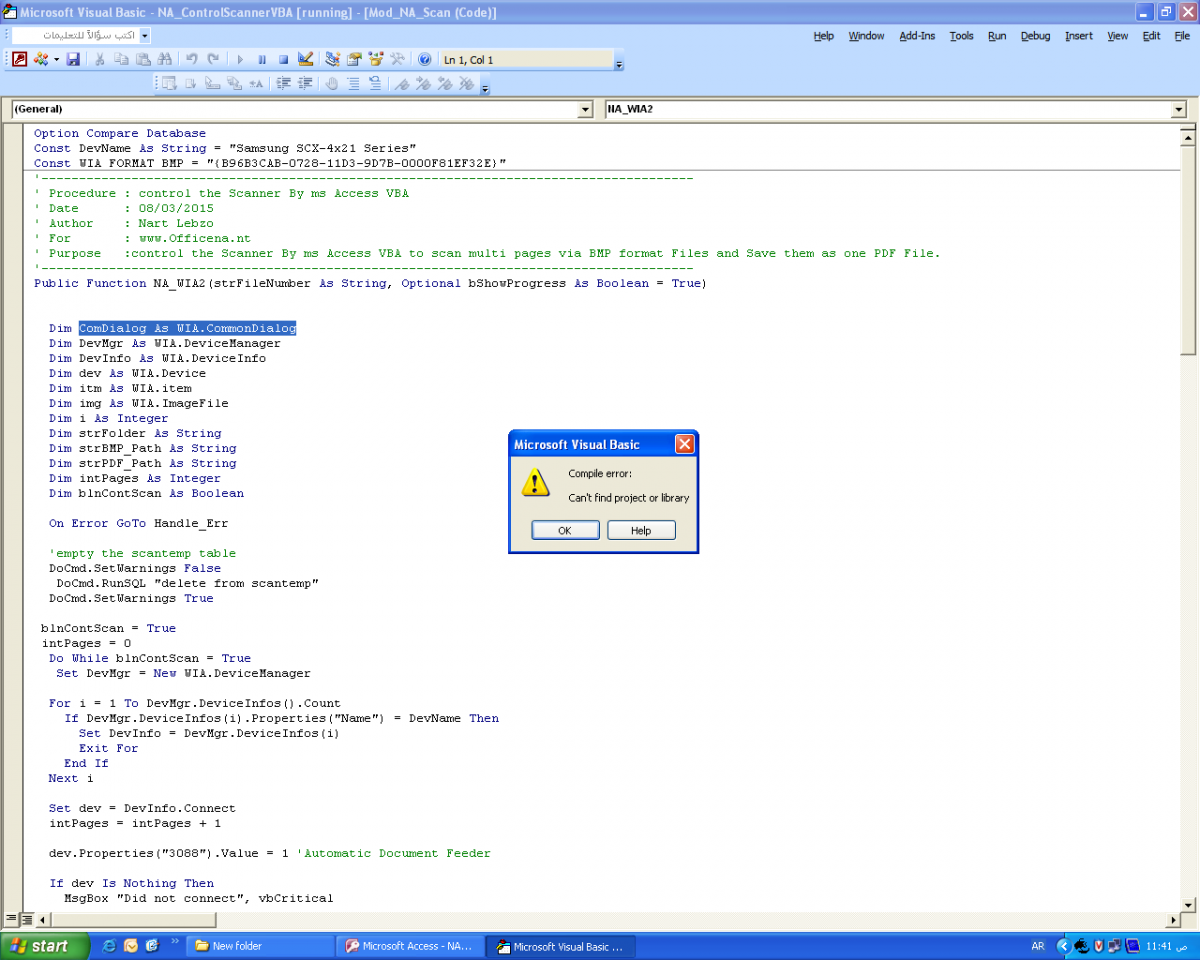Jump to Previous Bookmark icon
The width and height of the screenshot is (1200, 960).
[445, 84]
